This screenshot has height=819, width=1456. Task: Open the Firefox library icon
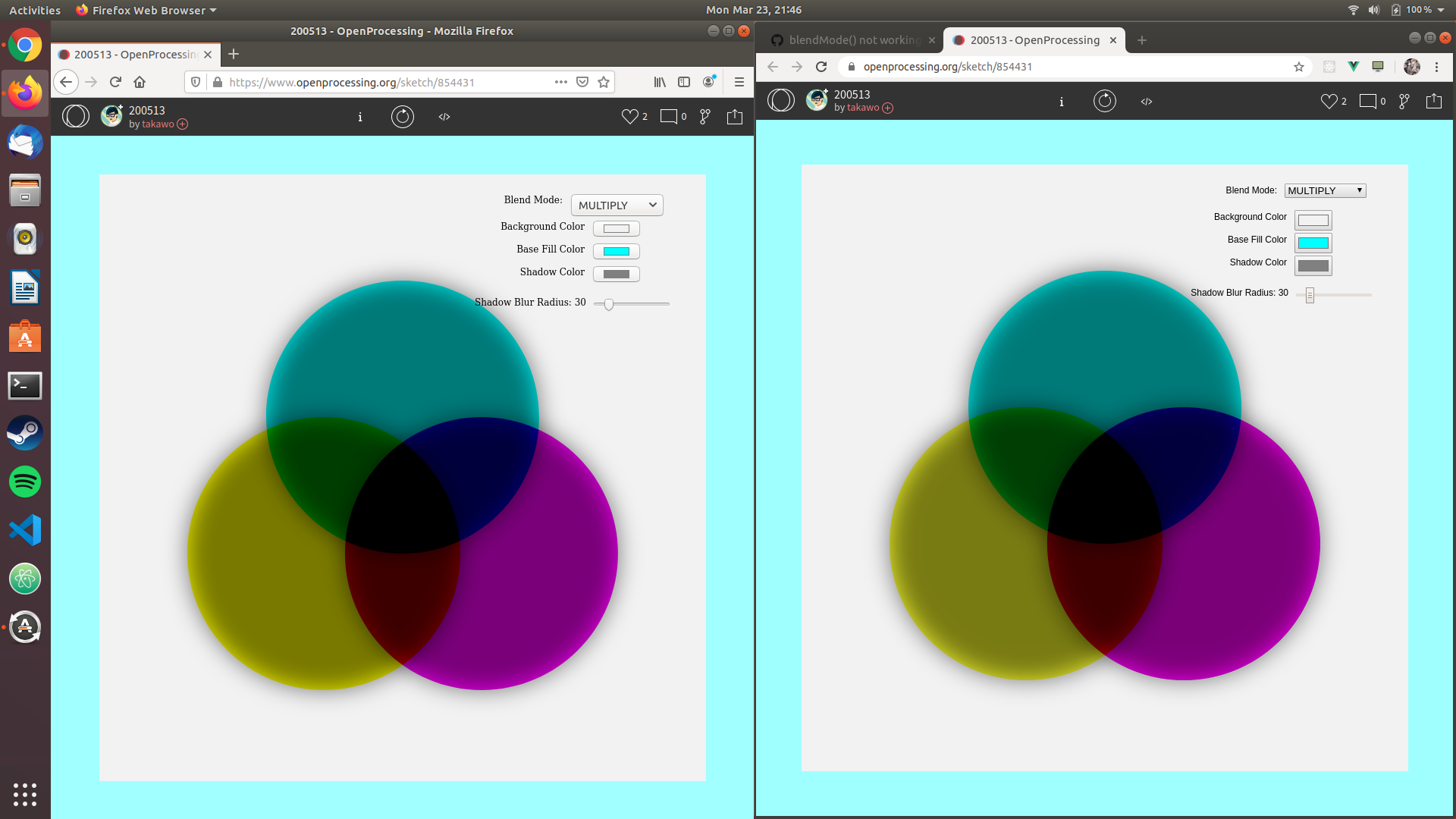click(660, 82)
